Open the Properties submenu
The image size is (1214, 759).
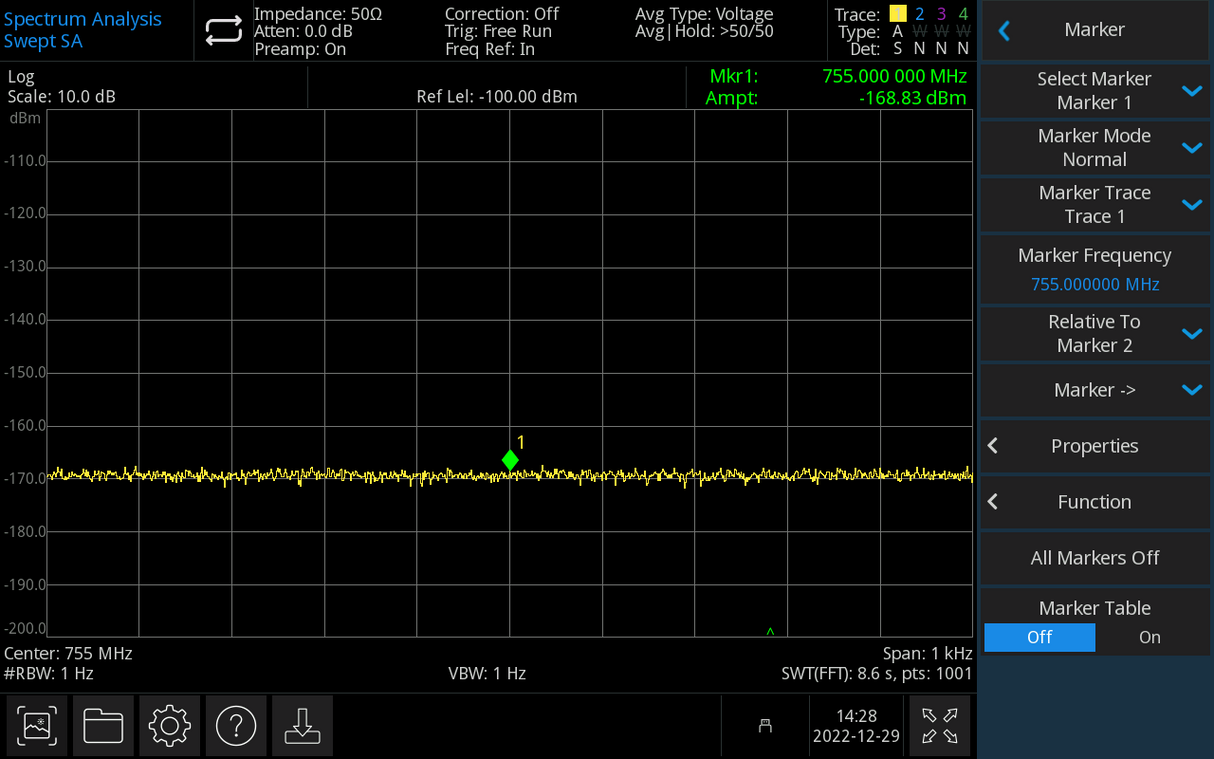(x=1094, y=446)
